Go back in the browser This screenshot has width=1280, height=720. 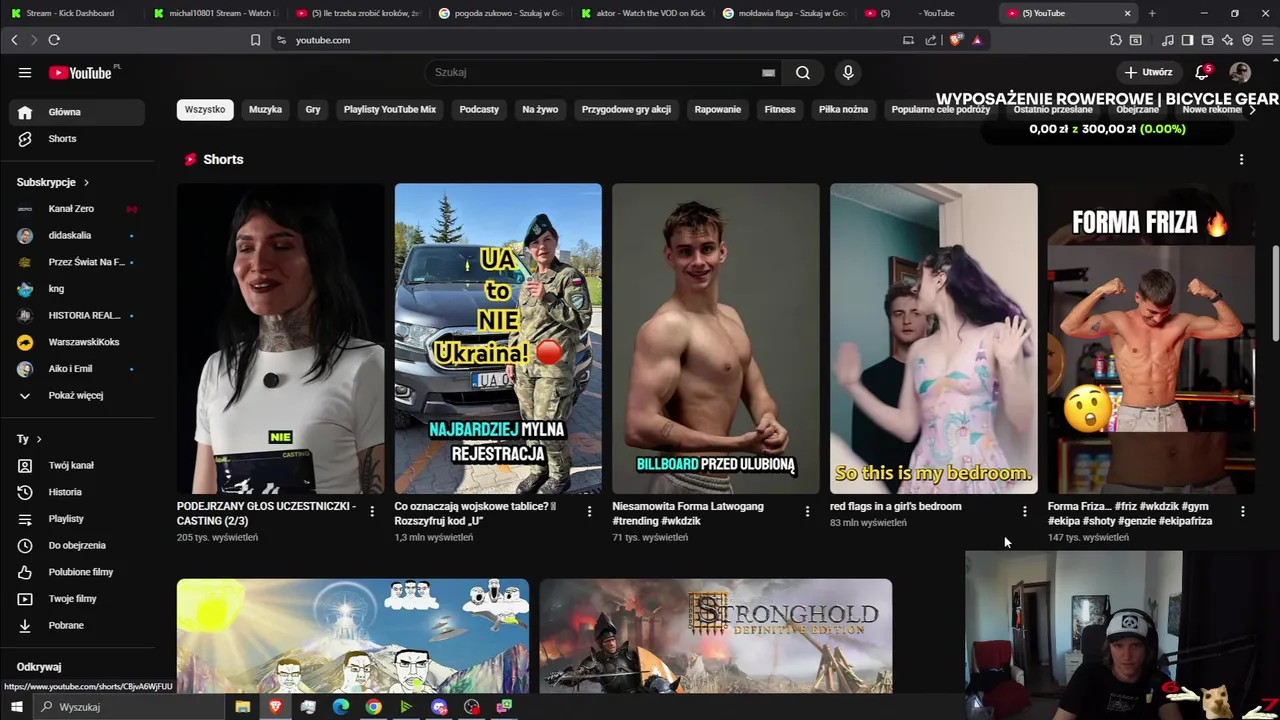click(14, 40)
